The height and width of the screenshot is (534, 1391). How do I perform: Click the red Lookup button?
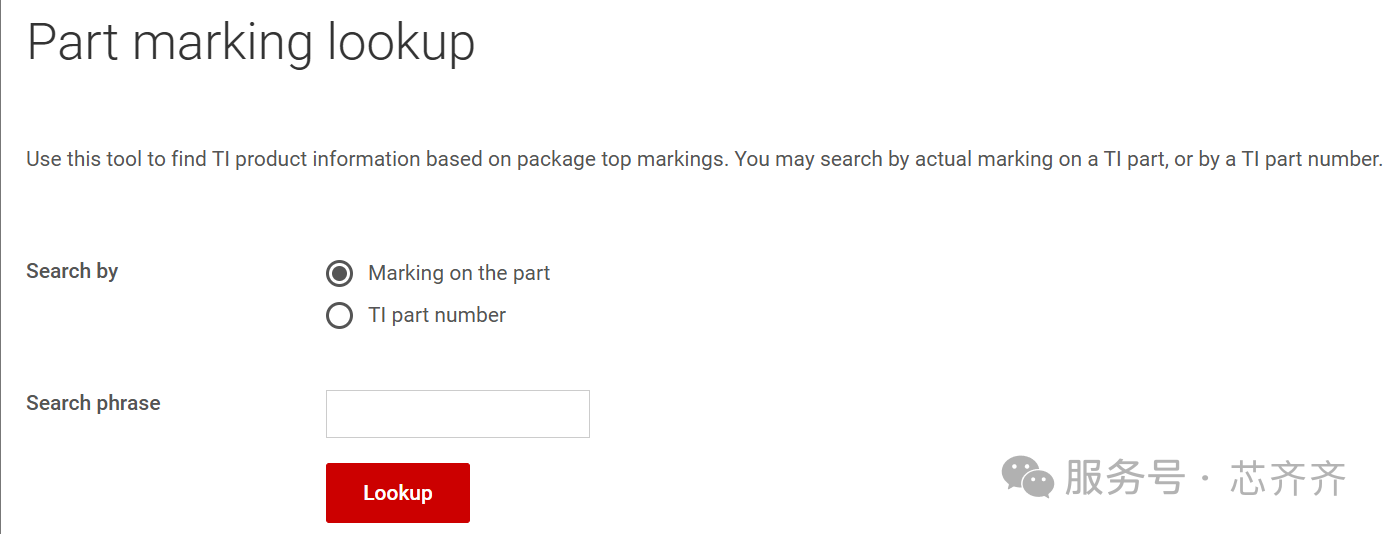[x=398, y=493]
